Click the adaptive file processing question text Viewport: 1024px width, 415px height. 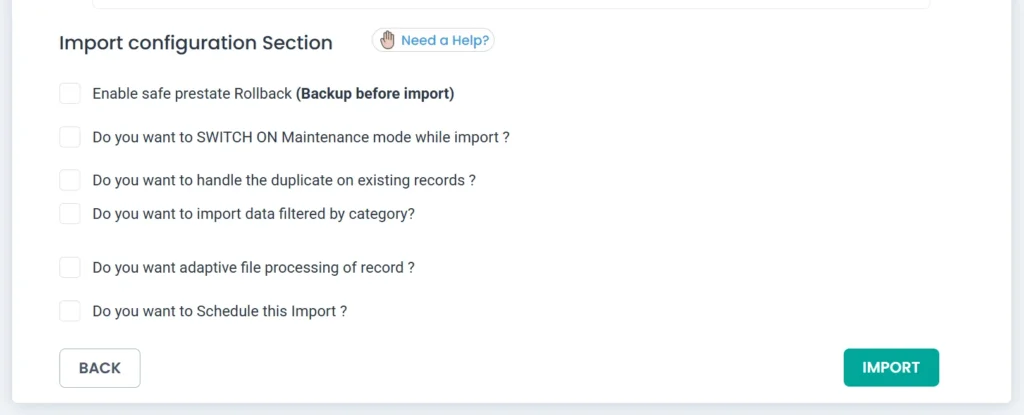coord(253,268)
